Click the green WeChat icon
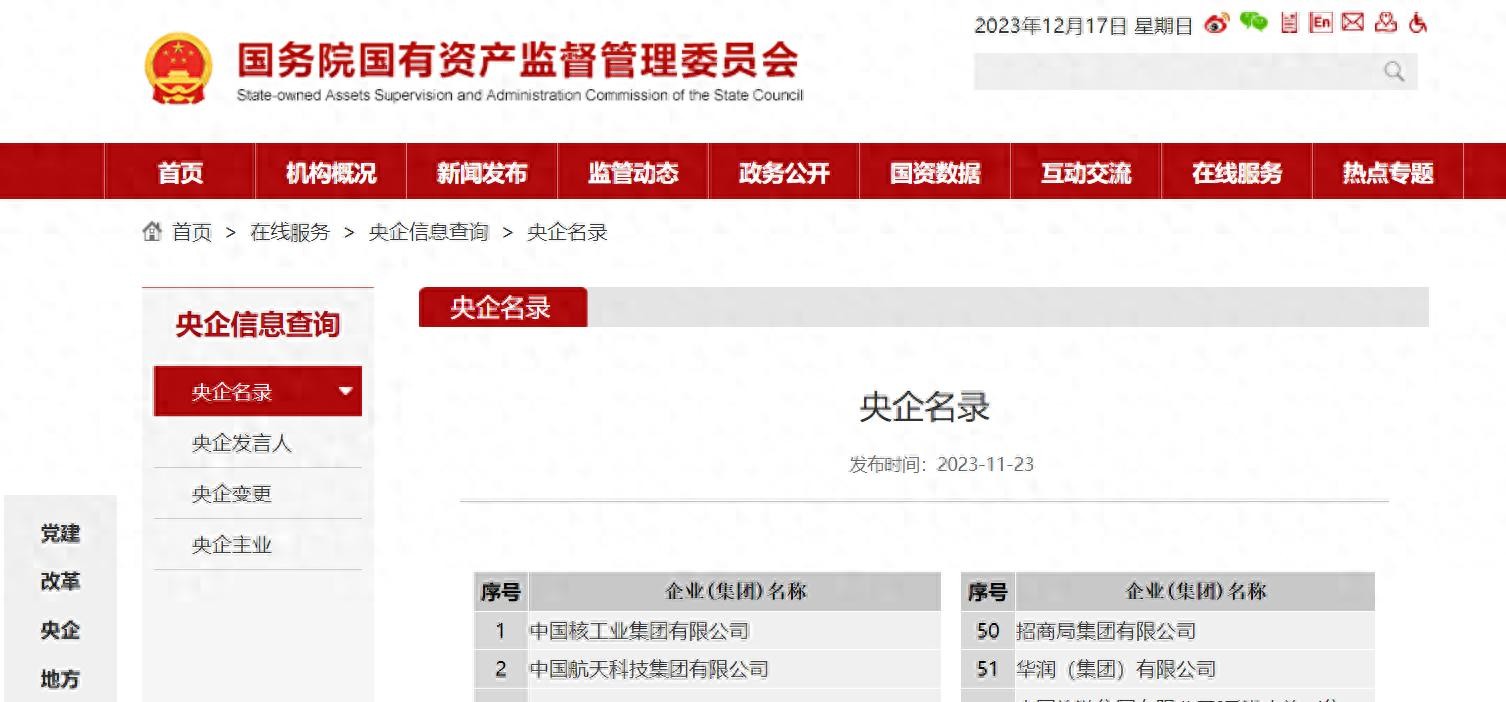 pos(1253,22)
